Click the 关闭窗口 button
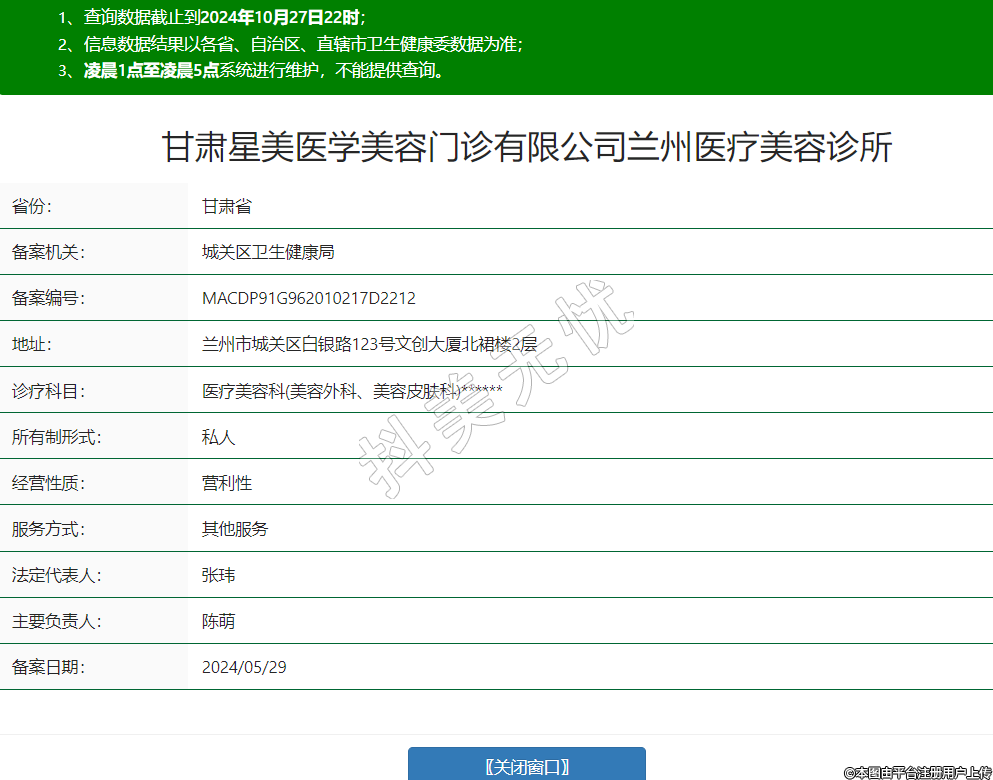Viewport: 993px width, 780px height. (526, 766)
